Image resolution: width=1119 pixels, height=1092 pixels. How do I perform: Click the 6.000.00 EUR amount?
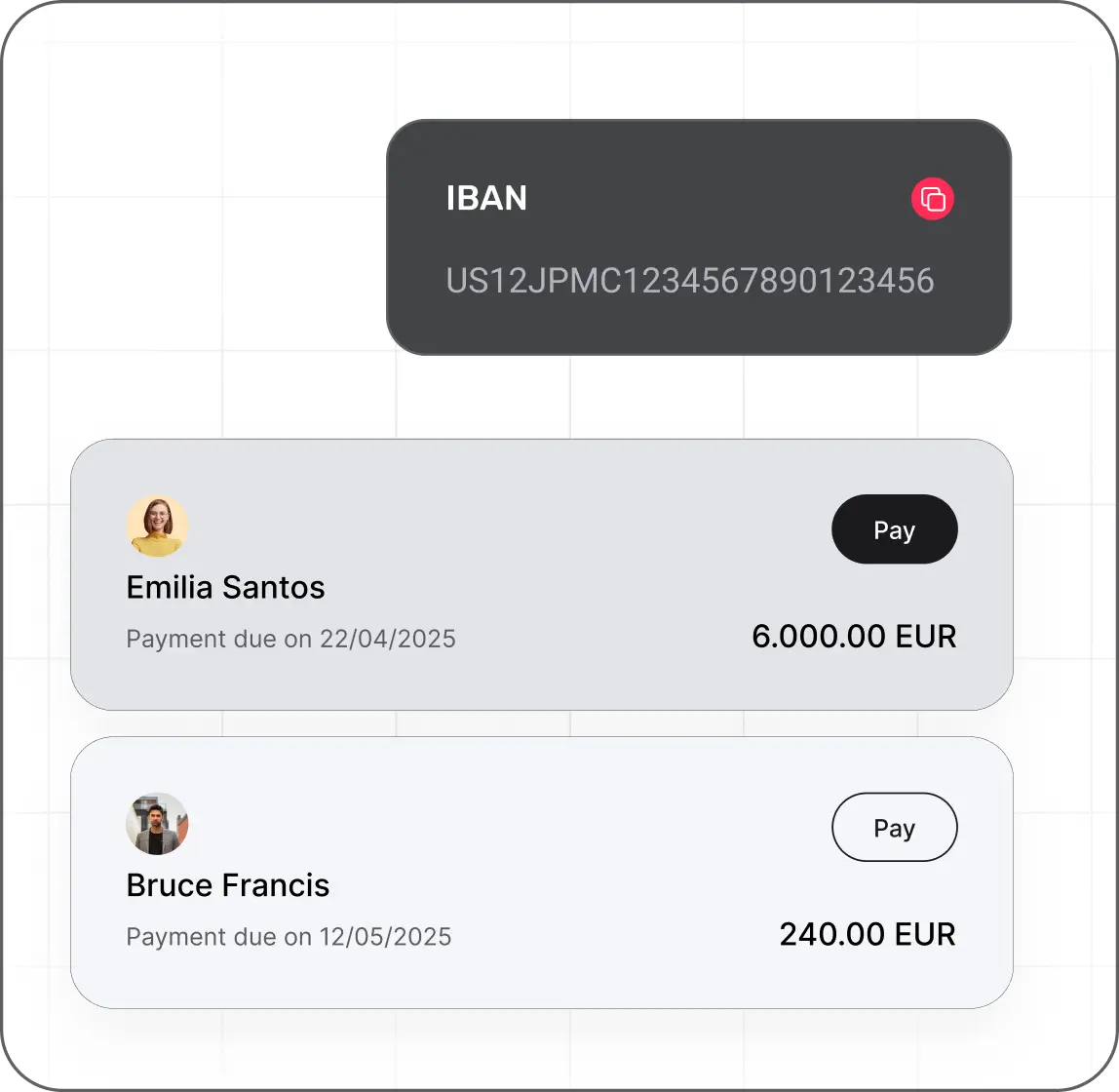tap(854, 637)
